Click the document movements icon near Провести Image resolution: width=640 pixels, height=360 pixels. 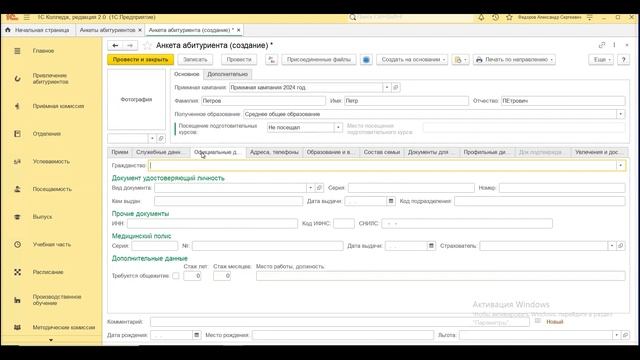271,60
